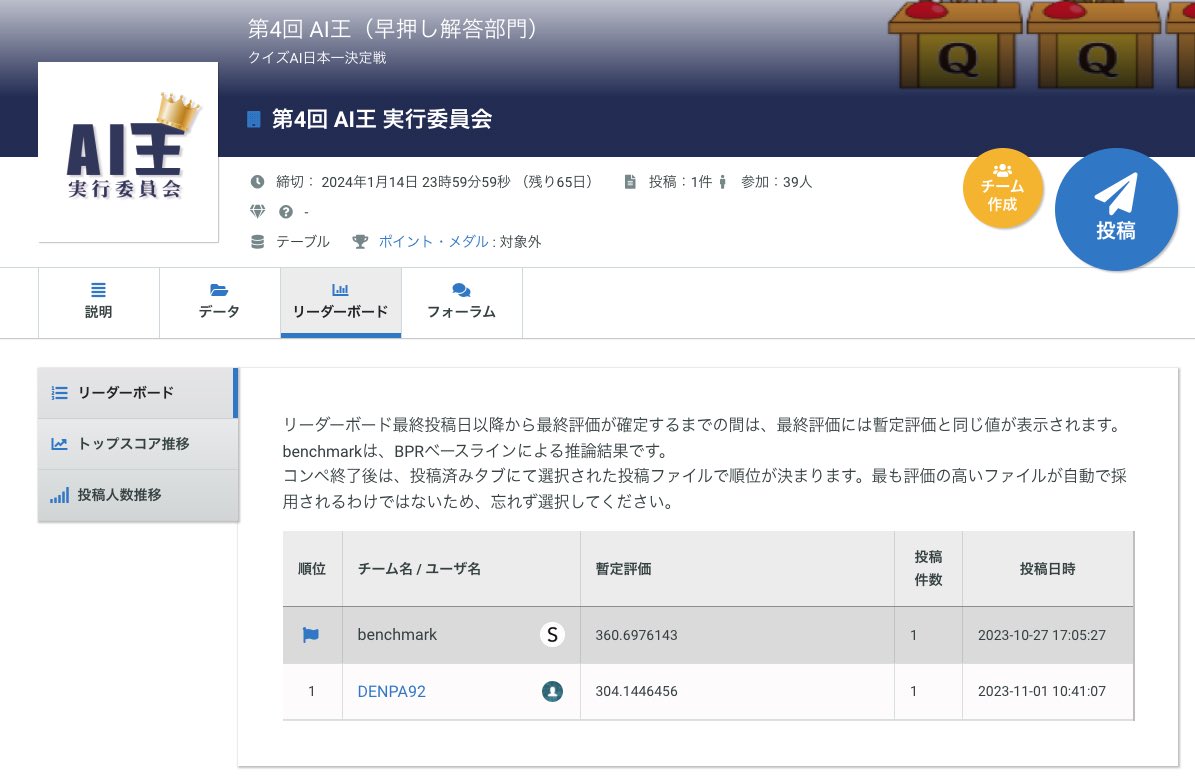Image resolution: width=1195 pixels, height=778 pixels.
Task: Click the AI王 実行委員会 logo image
Action: click(127, 152)
